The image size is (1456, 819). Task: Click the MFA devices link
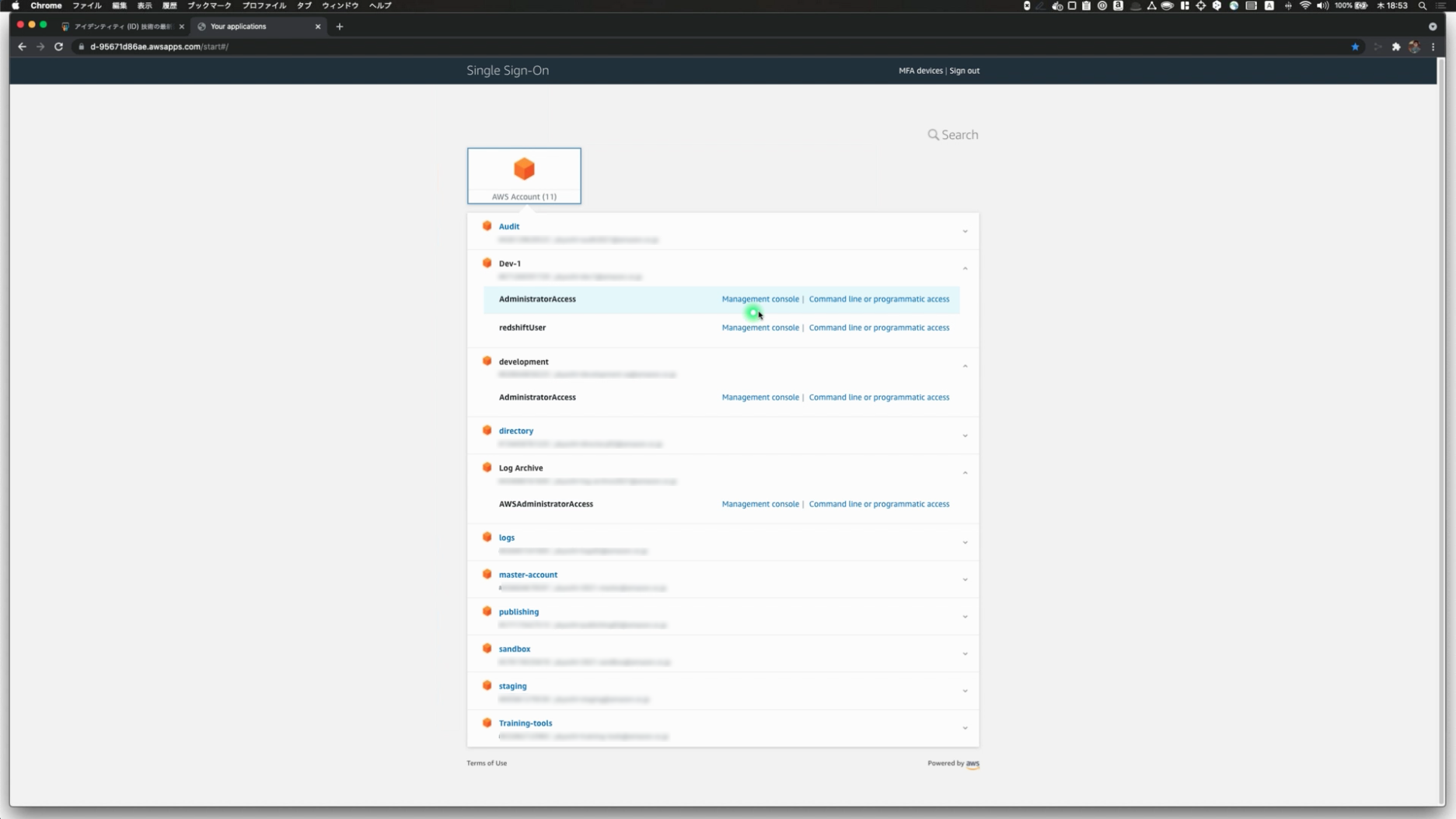coord(920,71)
